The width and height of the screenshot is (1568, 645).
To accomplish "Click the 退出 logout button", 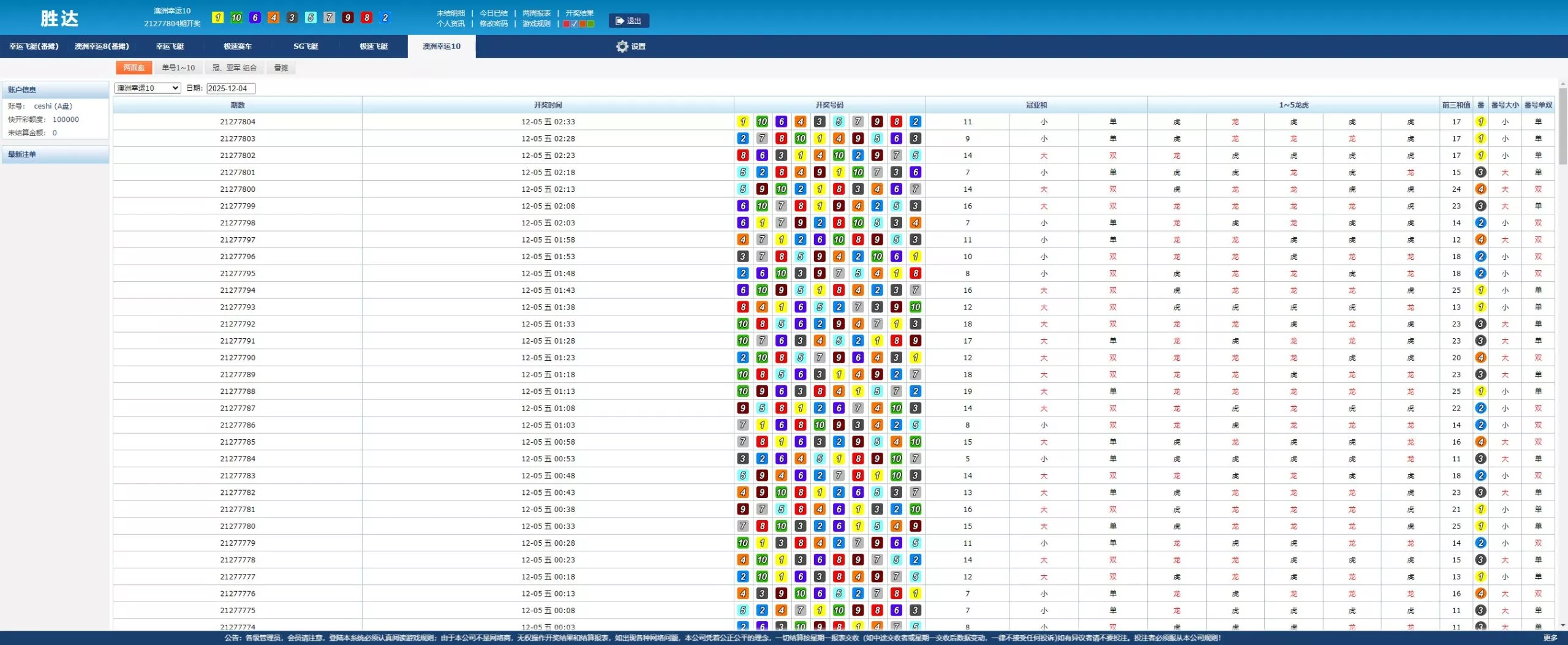I will pyautogui.click(x=628, y=21).
